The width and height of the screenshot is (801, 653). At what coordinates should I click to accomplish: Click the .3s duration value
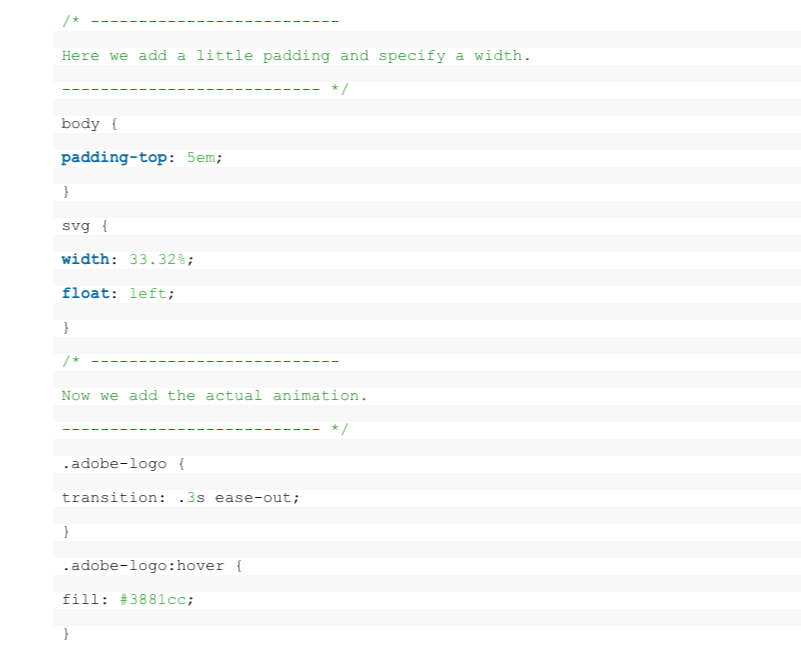point(186,498)
